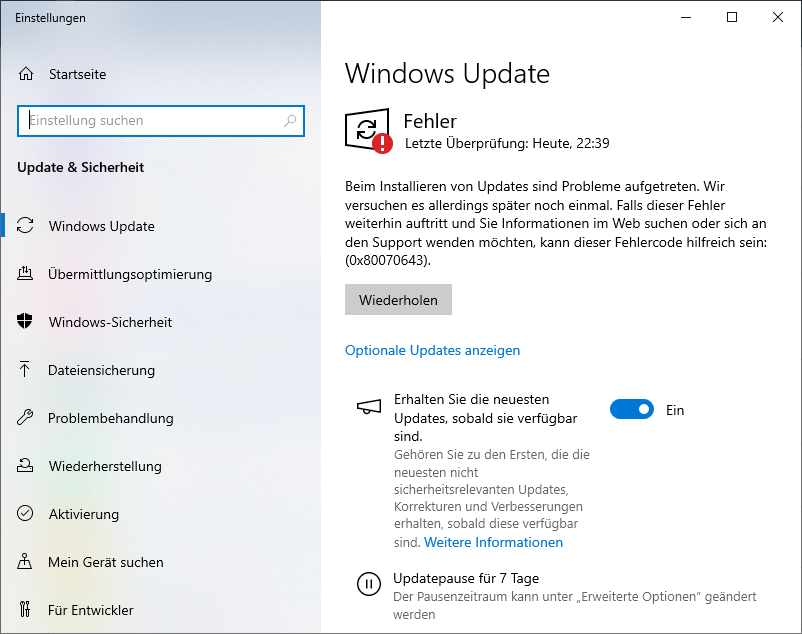Click the megaphone icon beside latest updates

point(369,407)
